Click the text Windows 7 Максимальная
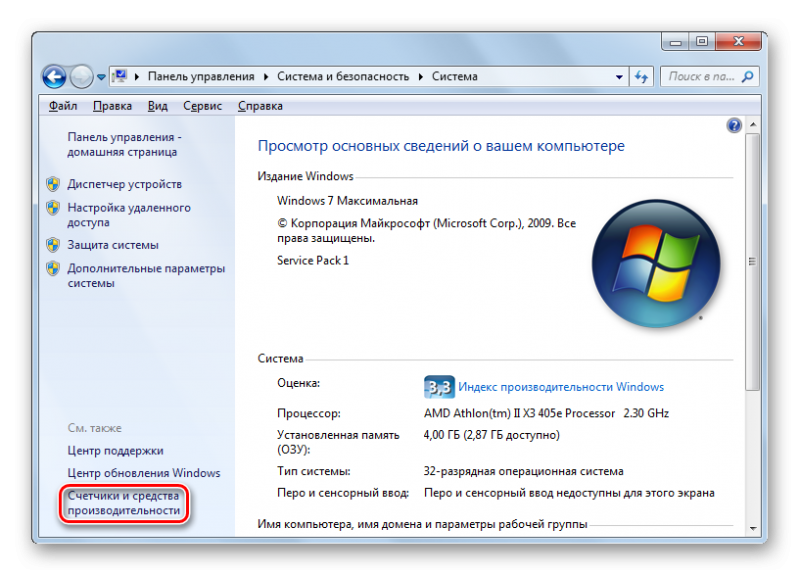Image resolution: width=800 pixels, height=576 pixels. tap(347, 201)
